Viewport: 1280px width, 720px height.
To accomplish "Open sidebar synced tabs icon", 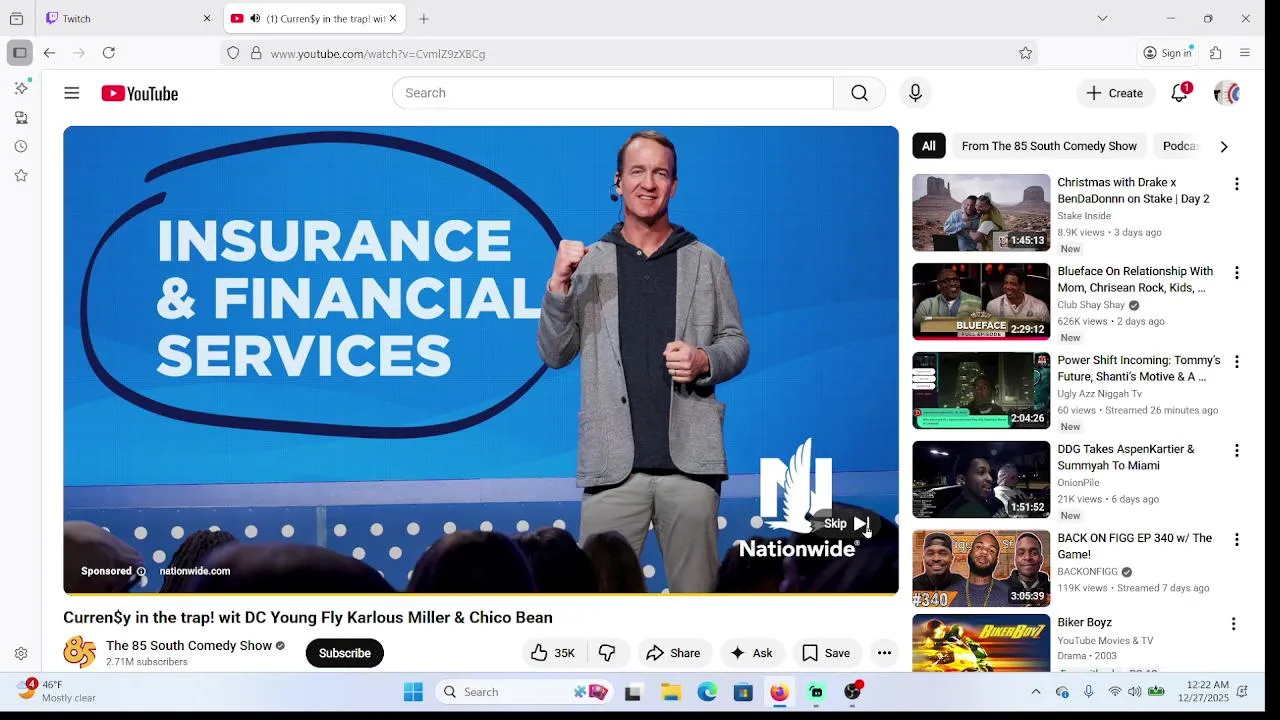I will (21, 118).
